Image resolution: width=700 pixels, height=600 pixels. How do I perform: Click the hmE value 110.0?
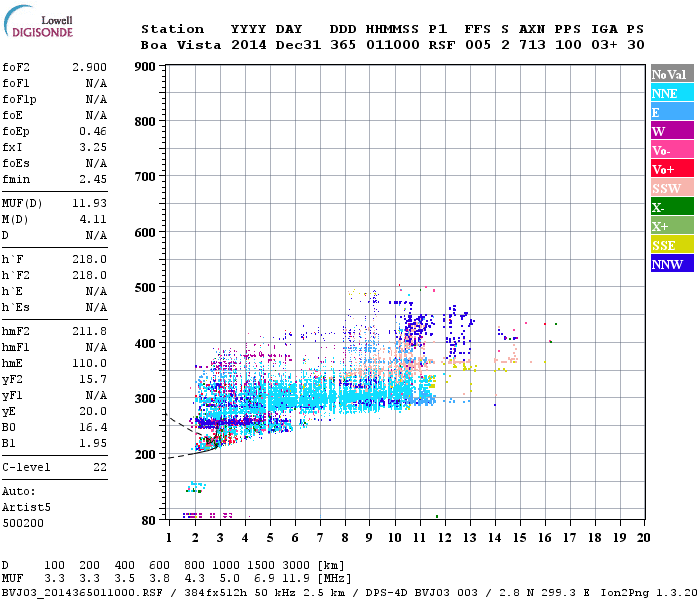tap(89, 363)
